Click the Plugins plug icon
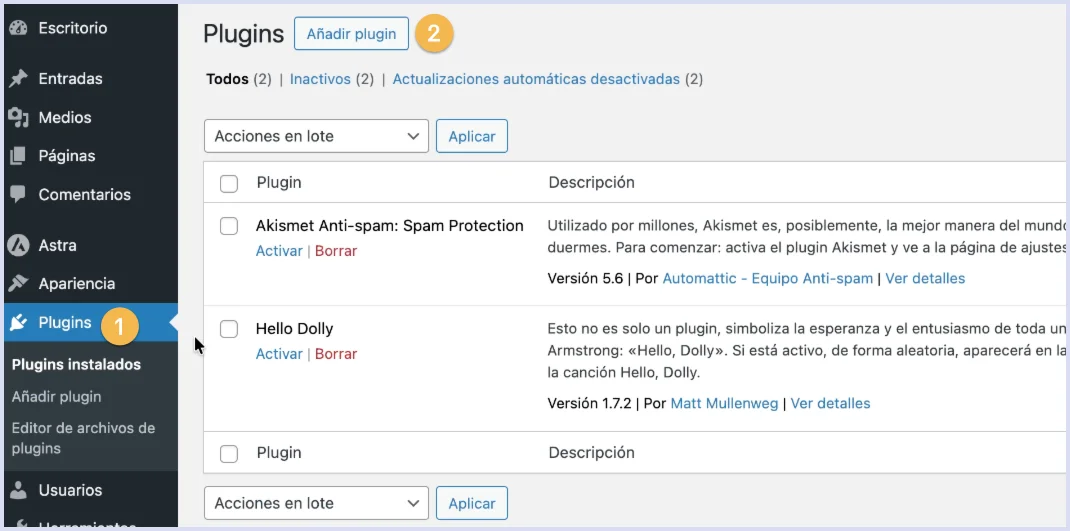This screenshot has width=1070, height=531. (18, 323)
